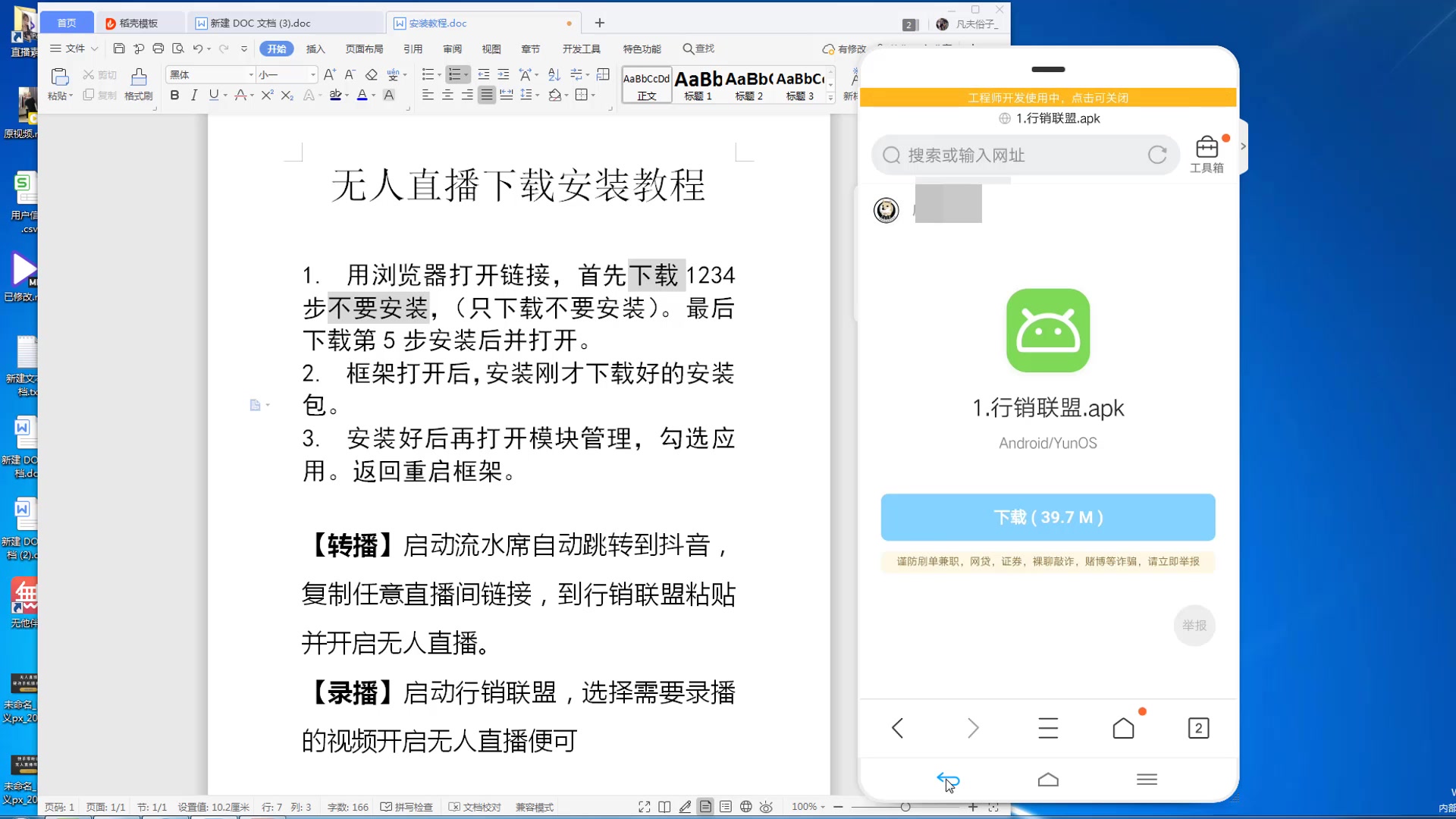
Task: Decrease font size with the A- icon
Action: coord(350,74)
